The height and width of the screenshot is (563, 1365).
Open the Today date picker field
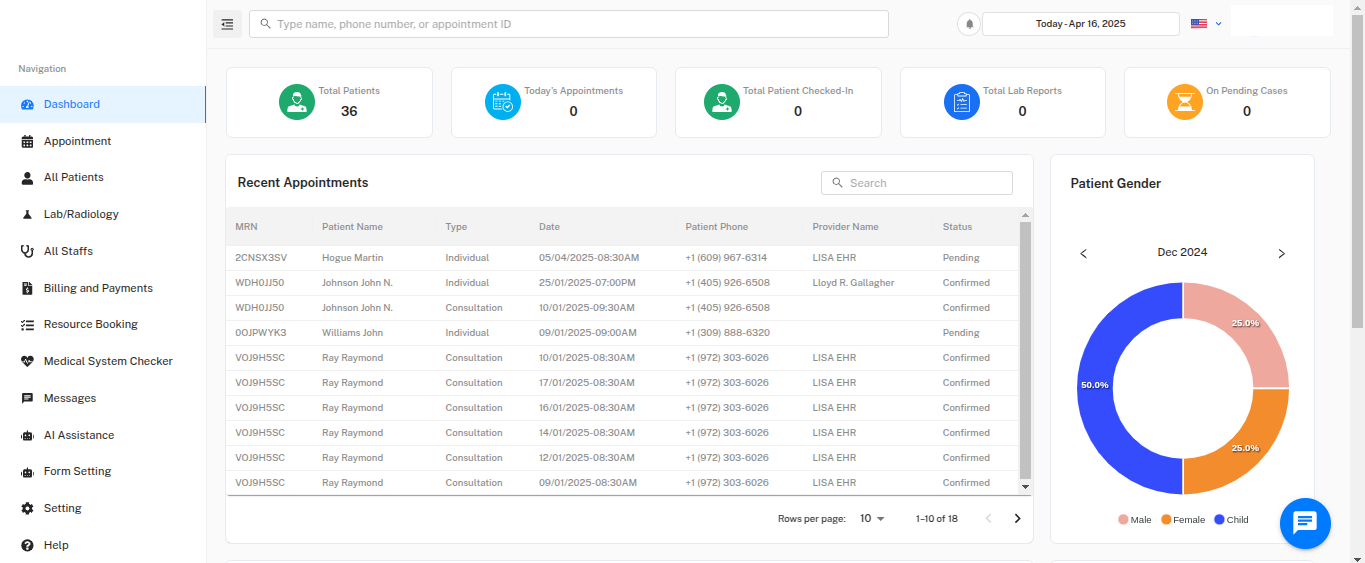(x=1080, y=24)
